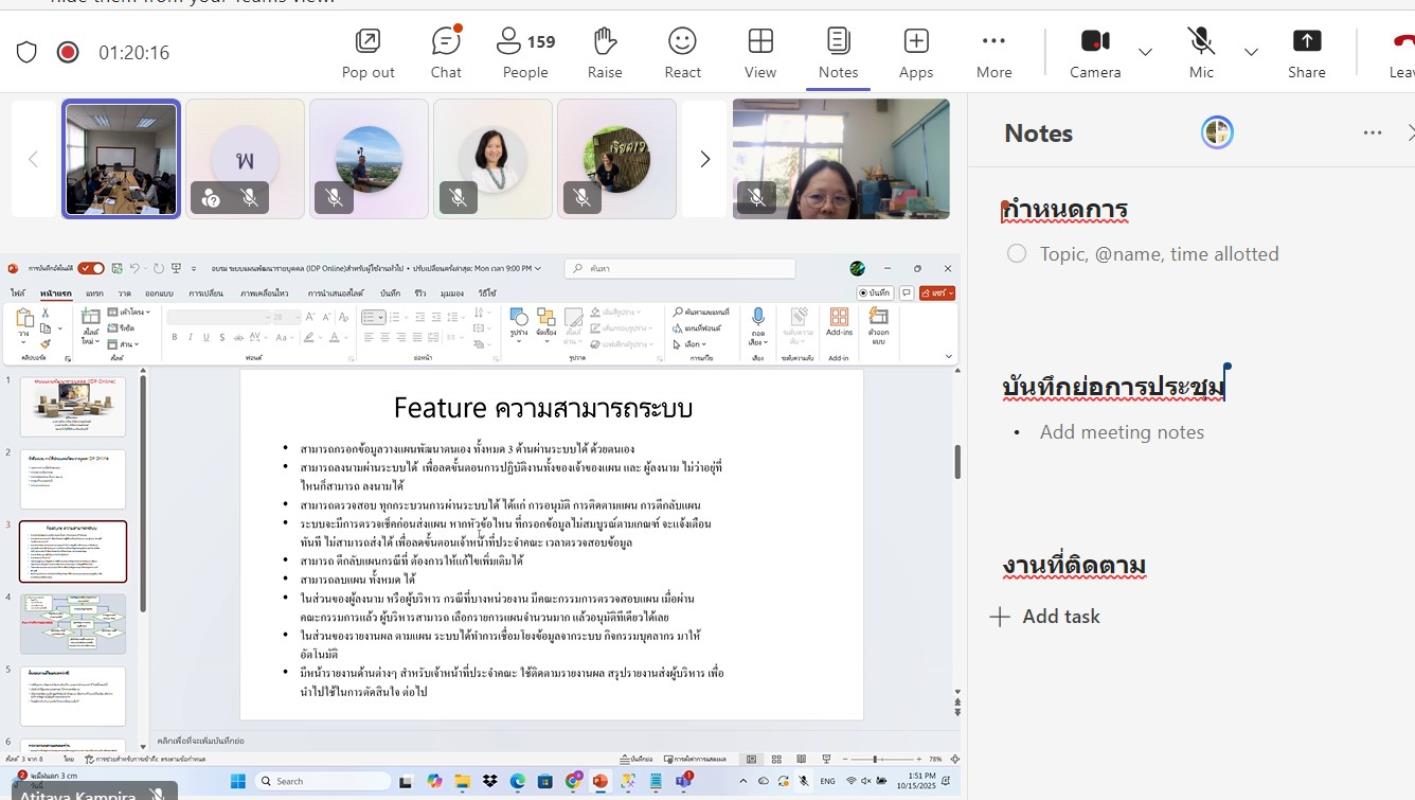Open the Apps button in toolbar
The image size is (1415, 800).
tap(915, 53)
